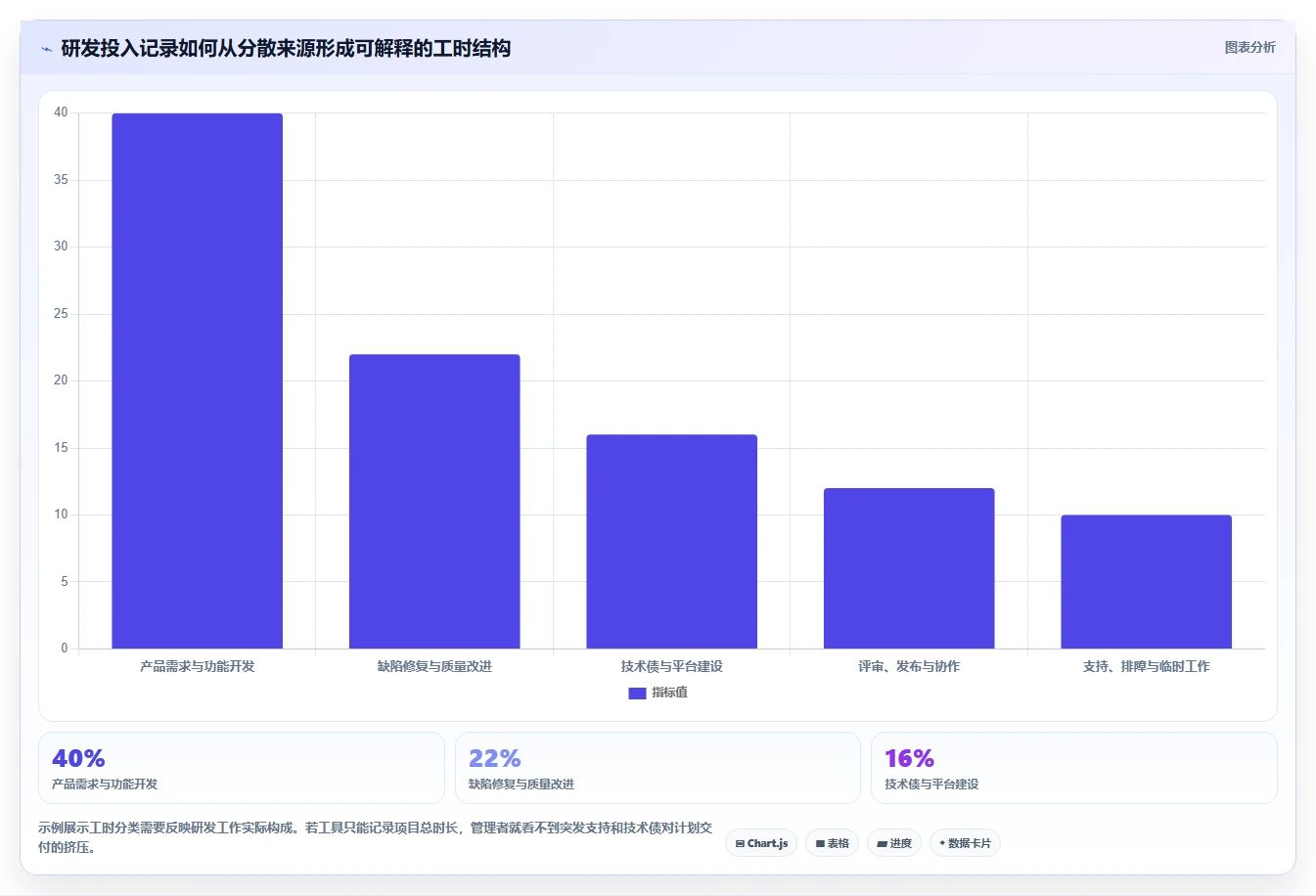This screenshot has height=896, width=1316.
Task: Click the 技术债与平台建设 axis label
Action: click(672, 666)
